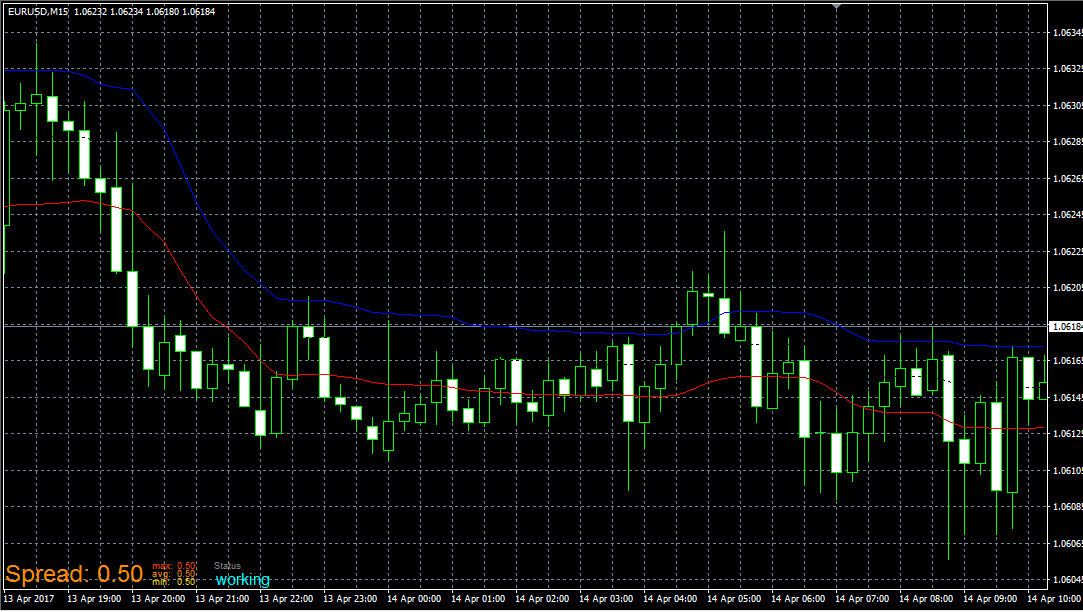Click the '14 Apr 06:00' time axis label
The width and height of the screenshot is (1083, 612).
[x=798, y=599]
